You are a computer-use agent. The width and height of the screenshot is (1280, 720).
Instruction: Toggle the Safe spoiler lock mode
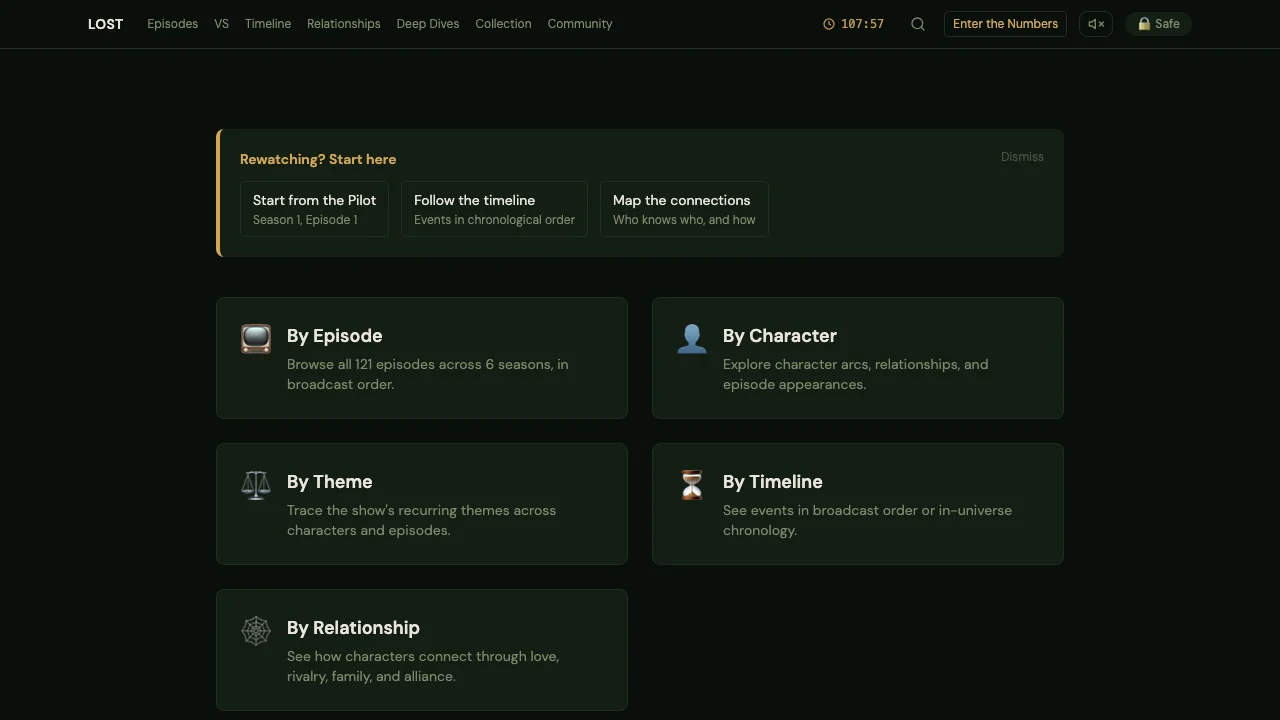pos(1158,24)
